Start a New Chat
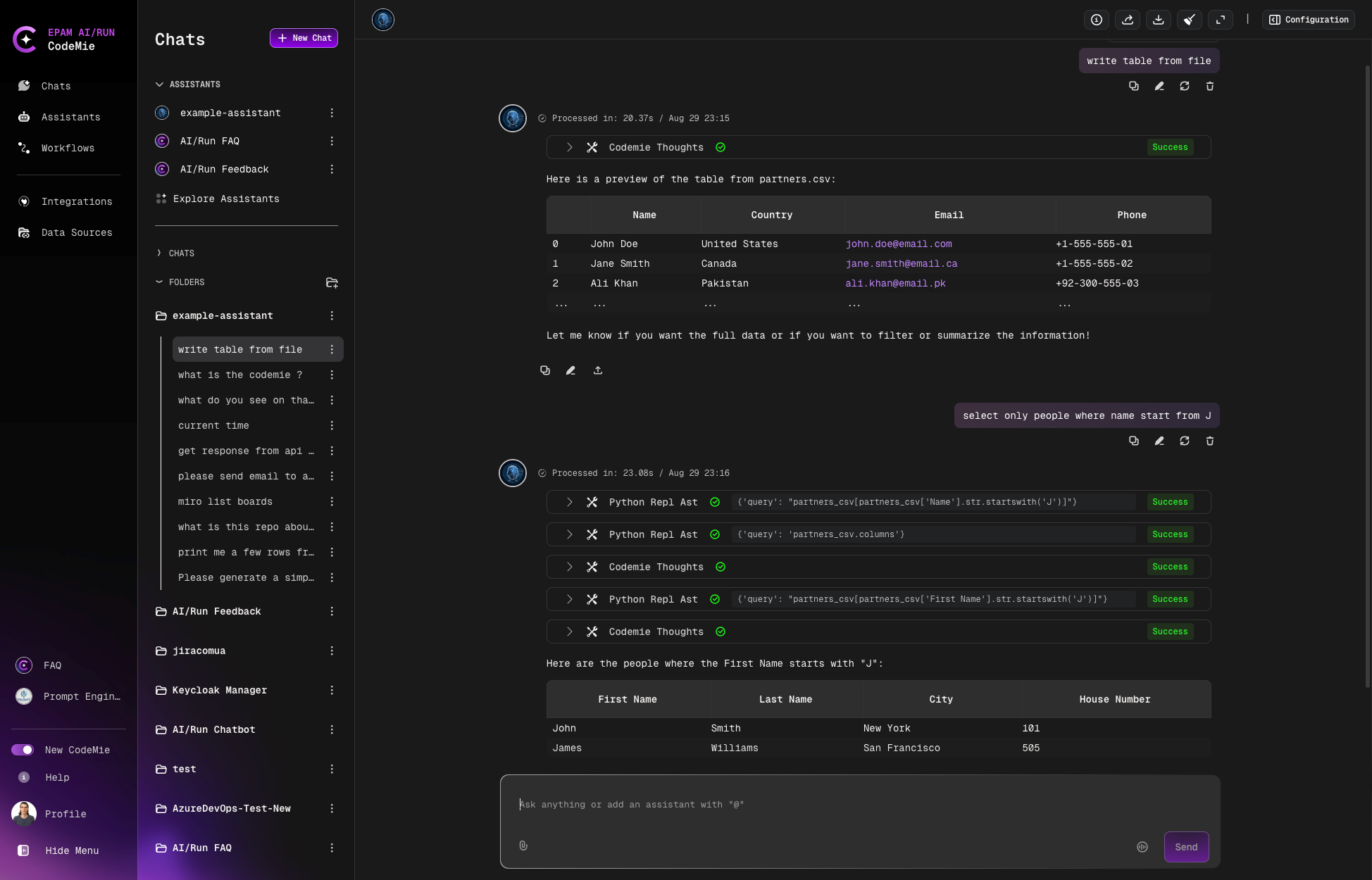The image size is (1372, 880). pyautogui.click(x=304, y=38)
